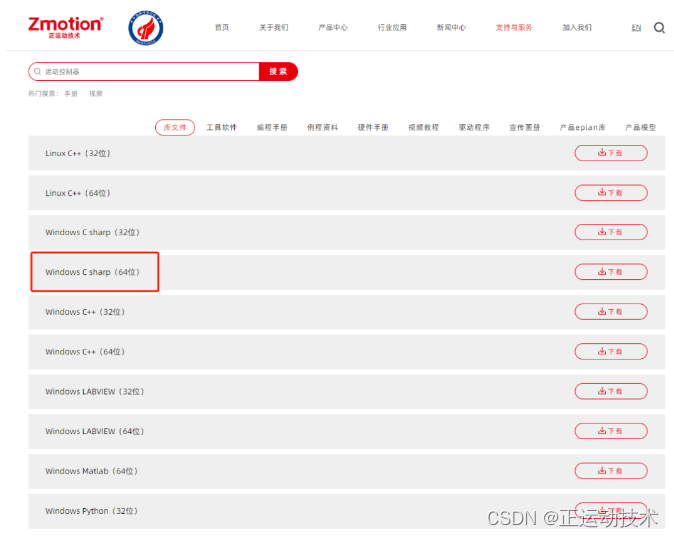
Task: Download Windows C++ (64位) library
Action: point(611,352)
